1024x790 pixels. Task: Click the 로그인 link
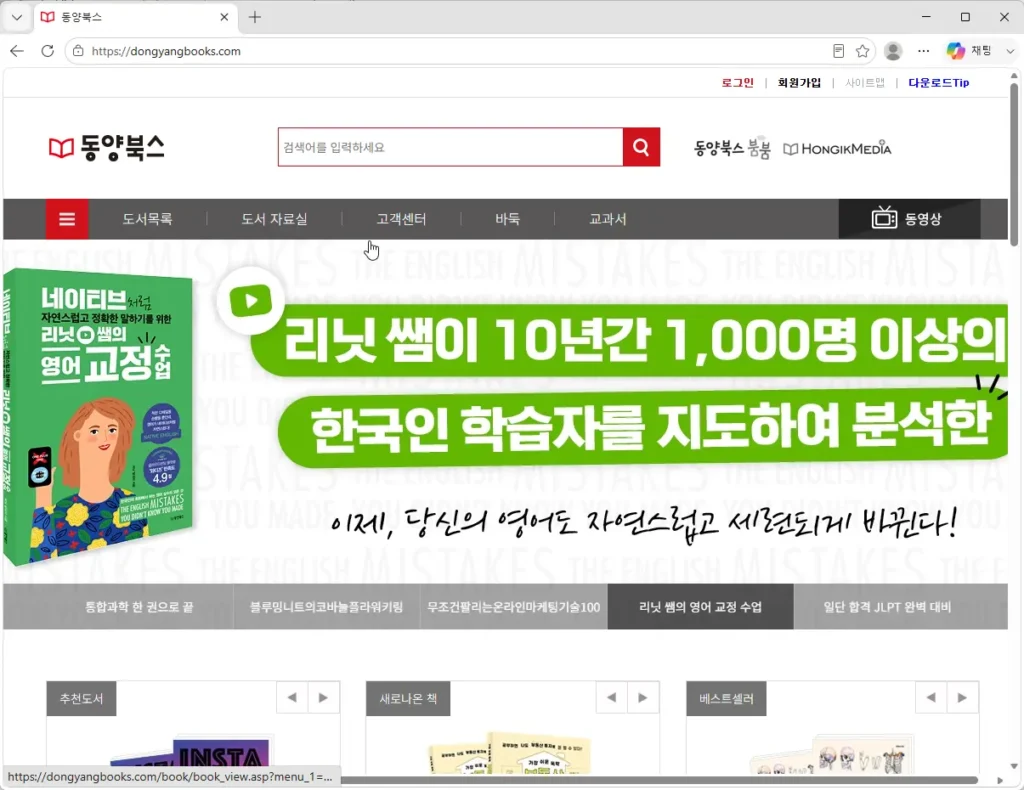pos(737,83)
